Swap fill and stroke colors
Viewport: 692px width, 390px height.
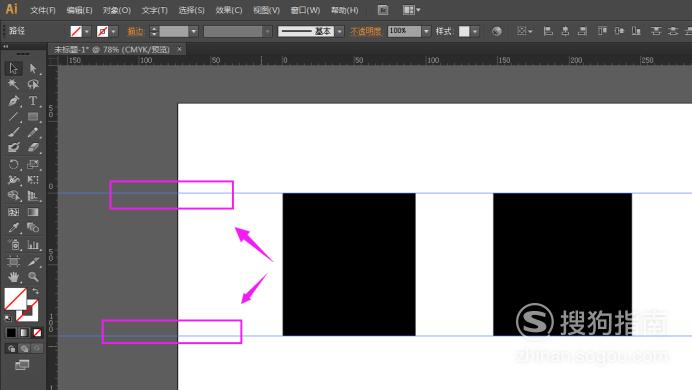(x=35, y=292)
